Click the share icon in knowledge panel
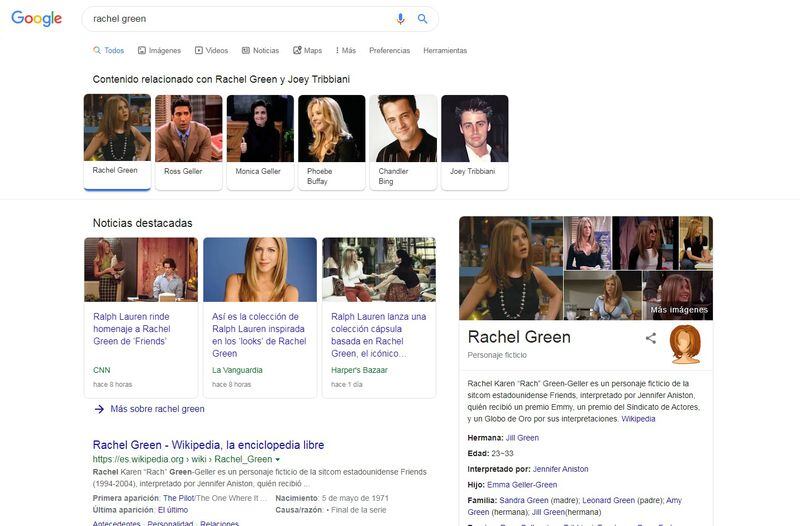 (651, 338)
